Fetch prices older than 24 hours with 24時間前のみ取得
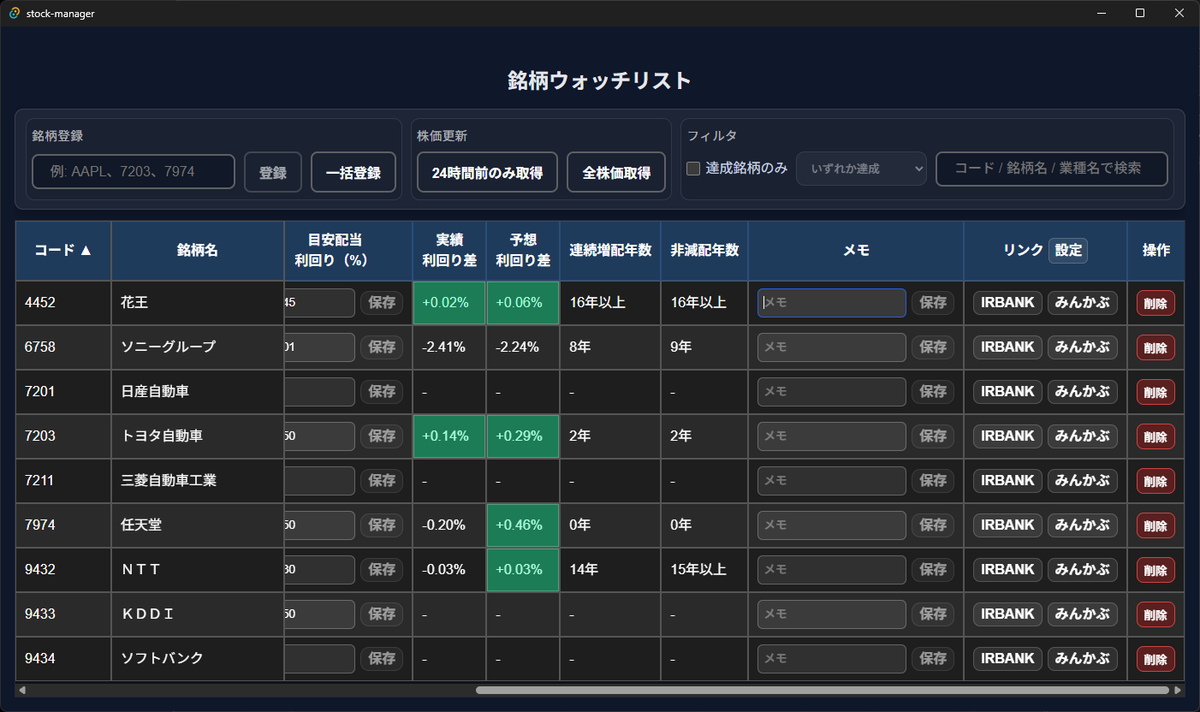Image resolution: width=1200 pixels, height=712 pixels. coord(487,171)
